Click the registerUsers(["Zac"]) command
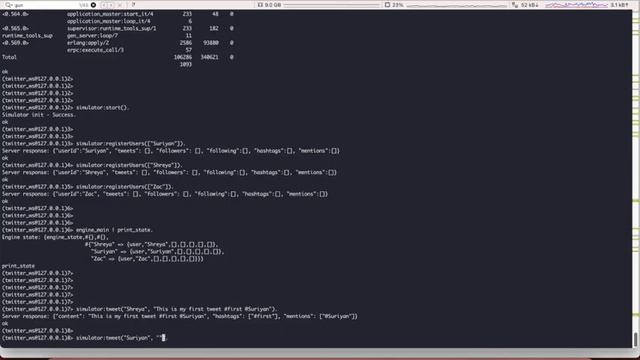The width and height of the screenshot is (640, 360). (124, 187)
